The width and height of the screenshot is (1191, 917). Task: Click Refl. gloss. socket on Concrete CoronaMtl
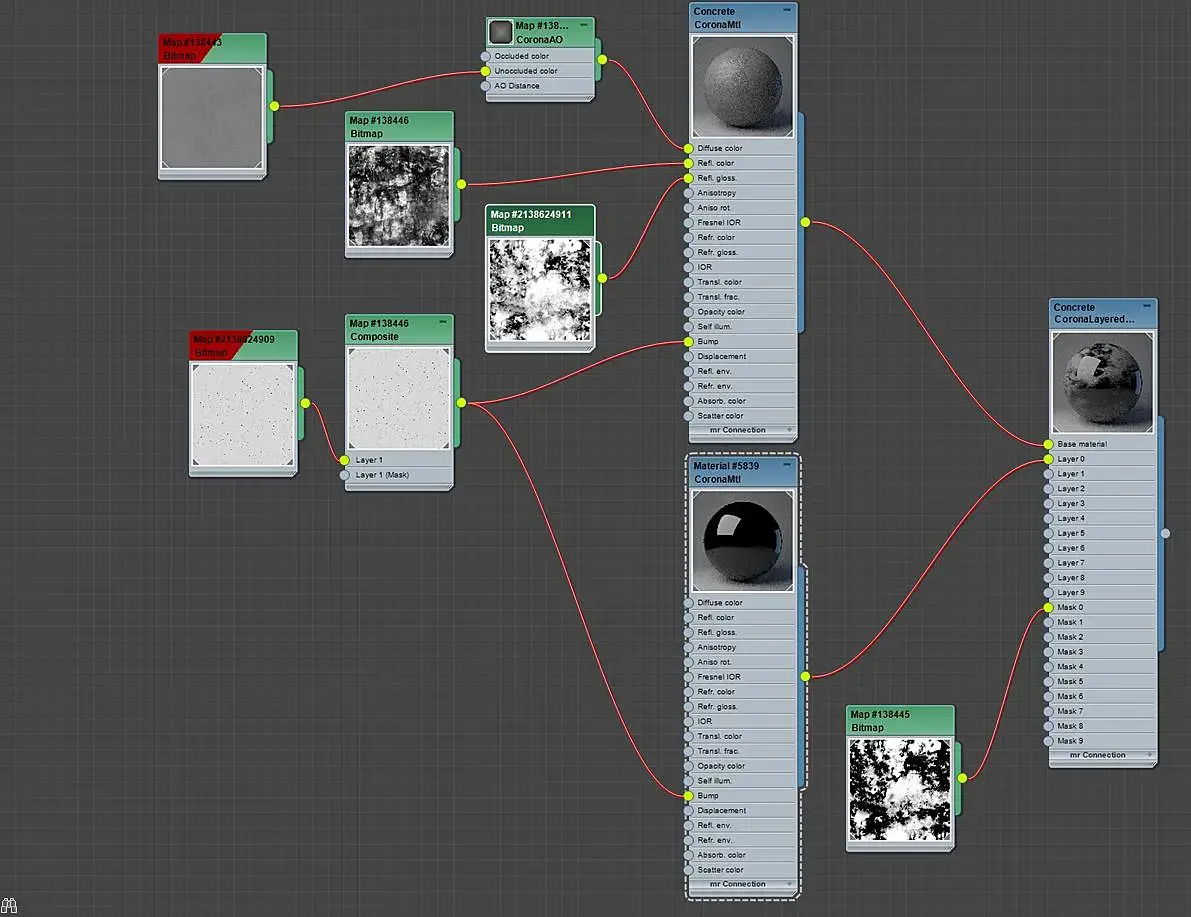pyautogui.click(x=689, y=179)
